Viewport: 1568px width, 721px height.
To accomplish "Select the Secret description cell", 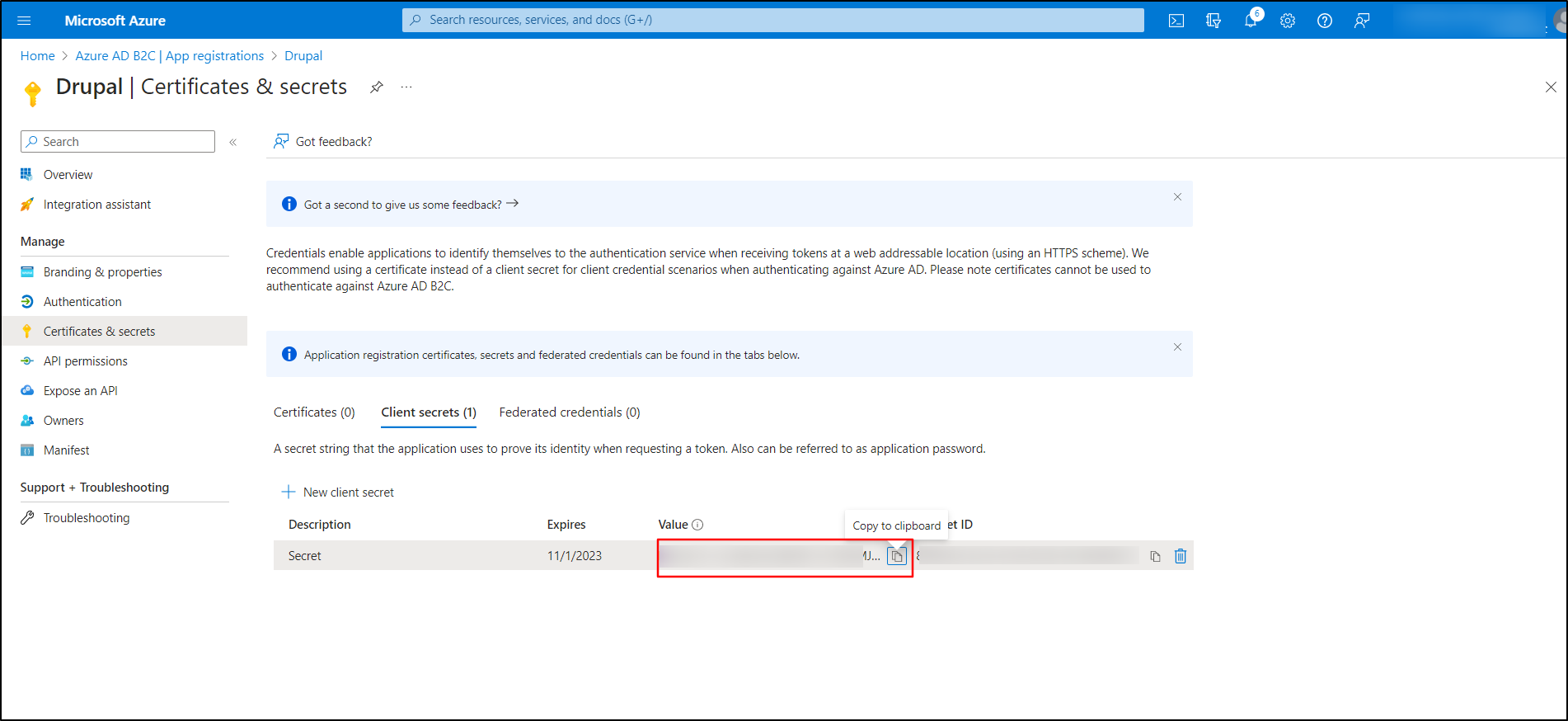I will [x=305, y=556].
